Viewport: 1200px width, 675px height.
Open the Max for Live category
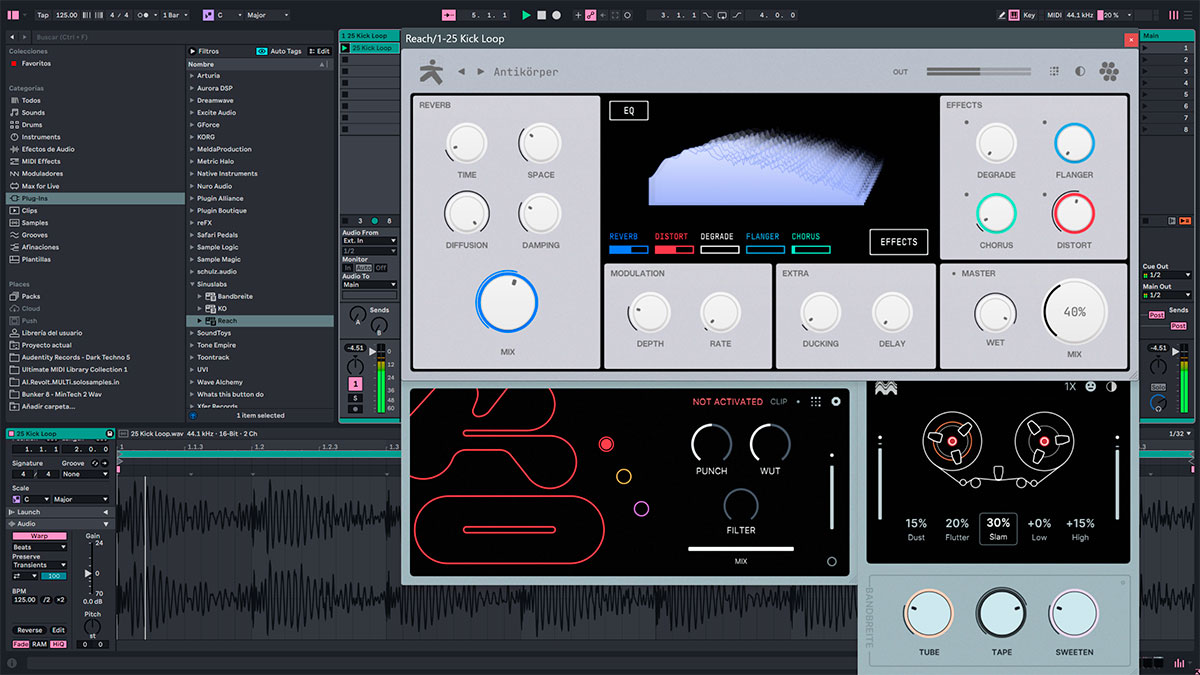click(40, 186)
